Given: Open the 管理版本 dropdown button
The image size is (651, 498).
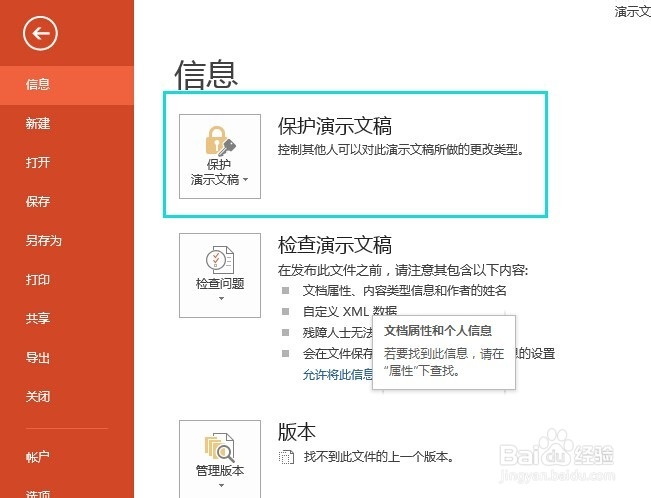Looking at the screenshot, I should pyautogui.click(x=220, y=459).
